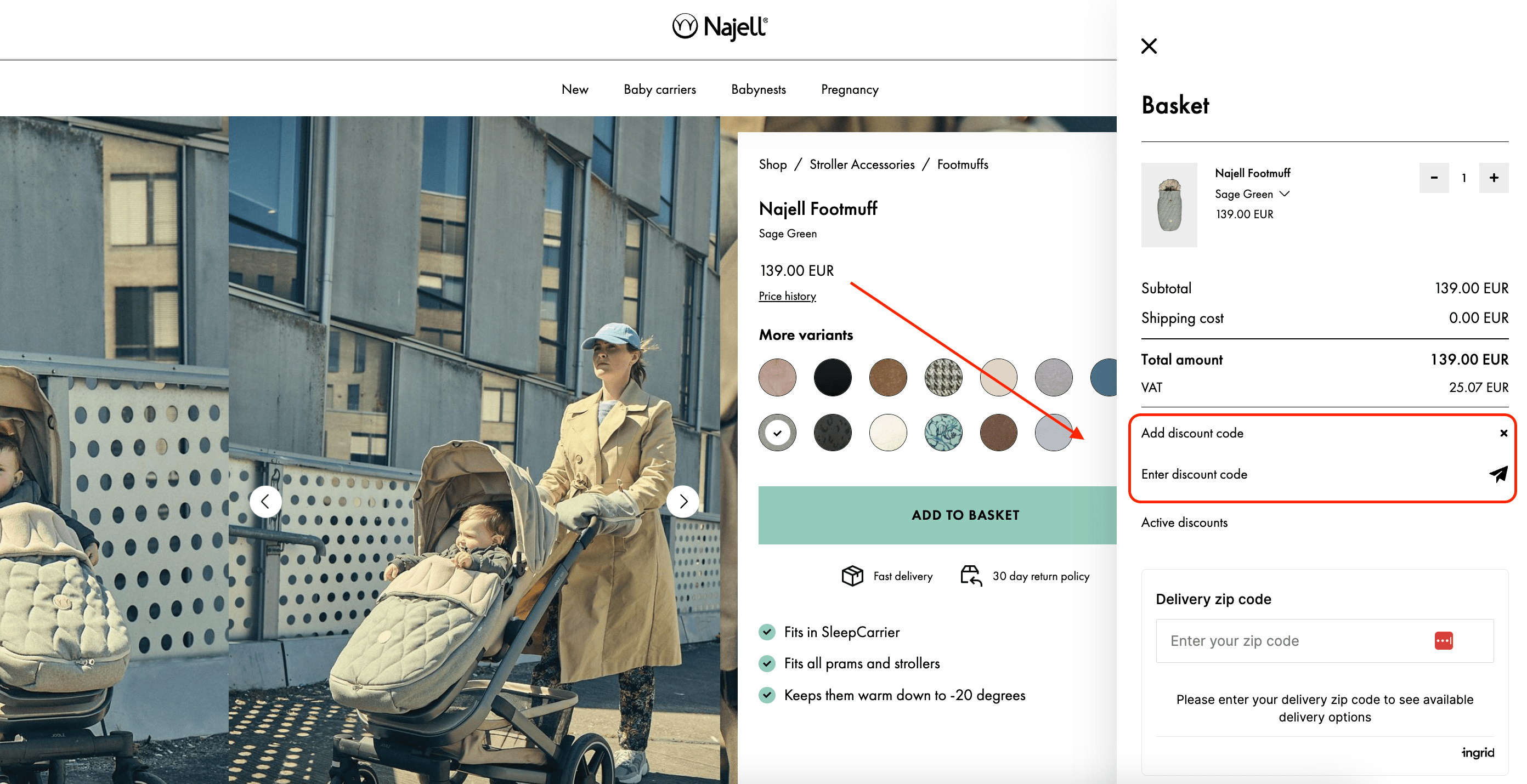Click the Fits in SleepCarrier check icon
Image resolution: width=1527 pixels, height=784 pixels.
coord(766,632)
